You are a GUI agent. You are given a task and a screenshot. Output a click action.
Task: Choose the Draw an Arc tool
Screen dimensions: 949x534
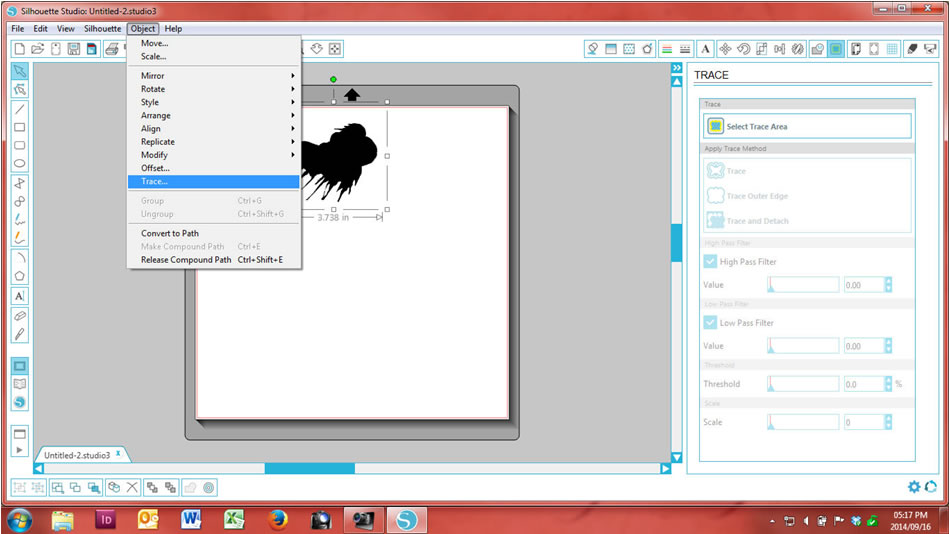pyautogui.click(x=19, y=257)
